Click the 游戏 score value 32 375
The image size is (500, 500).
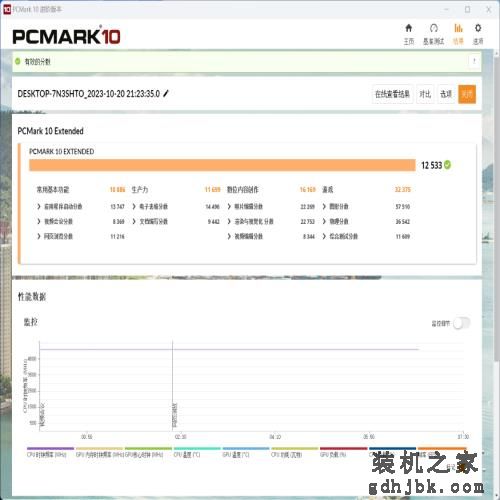[x=403, y=190]
